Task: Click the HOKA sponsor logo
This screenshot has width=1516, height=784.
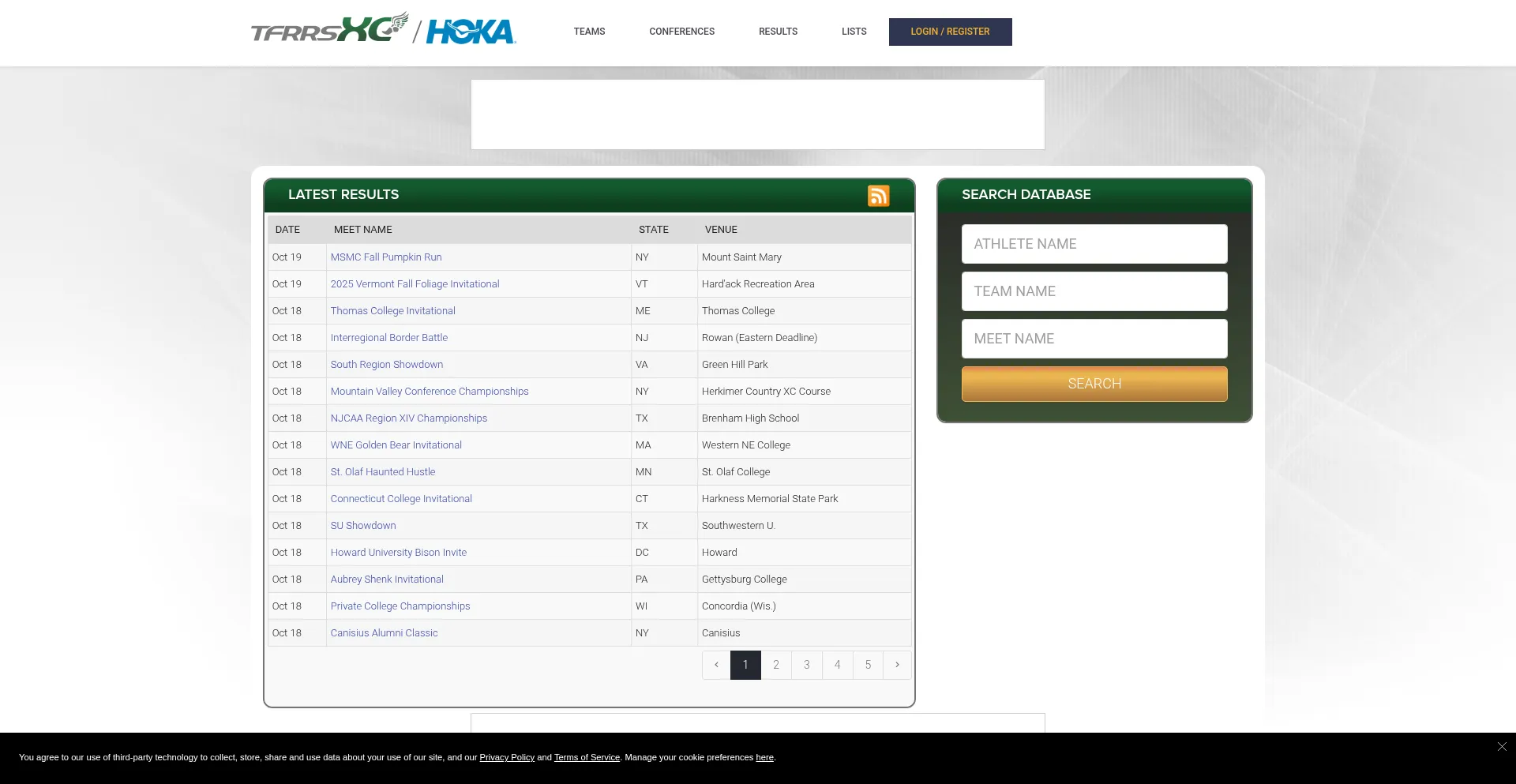Action: click(471, 32)
